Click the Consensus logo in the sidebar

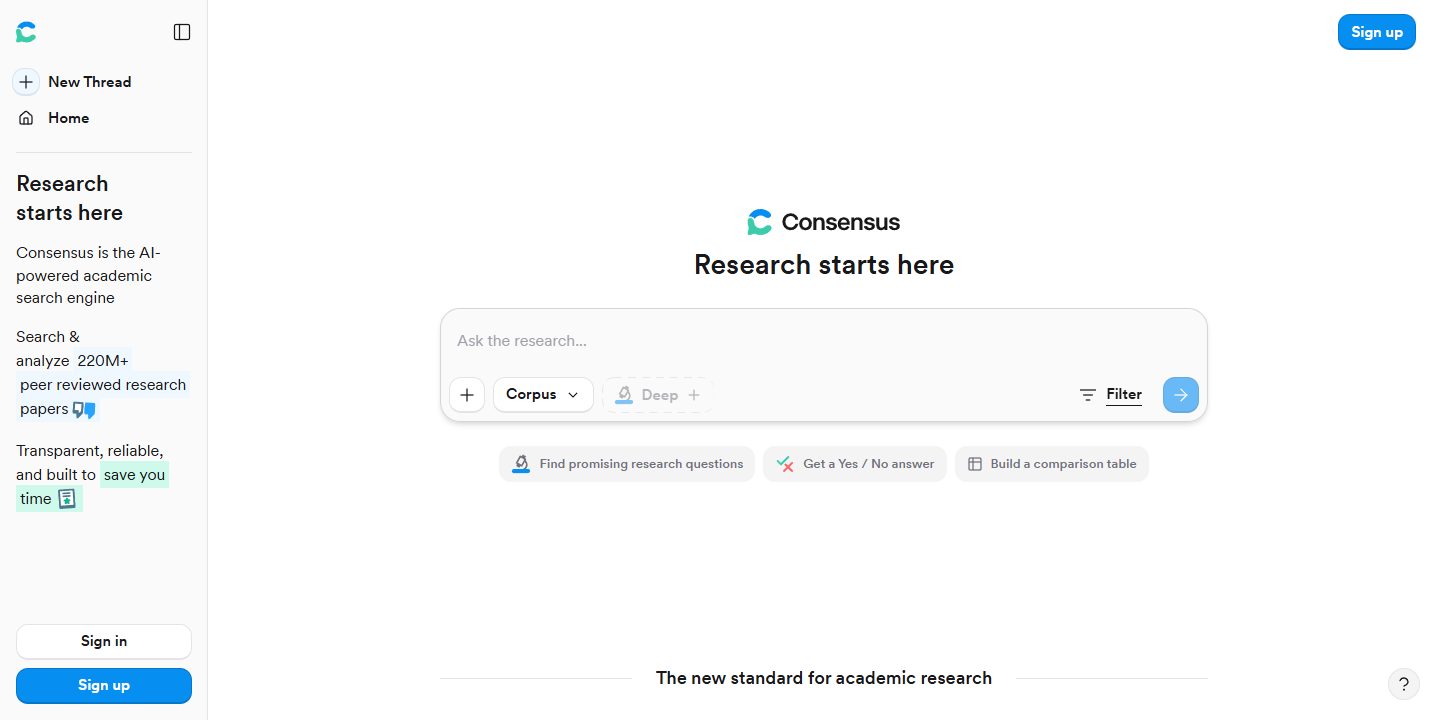point(26,32)
